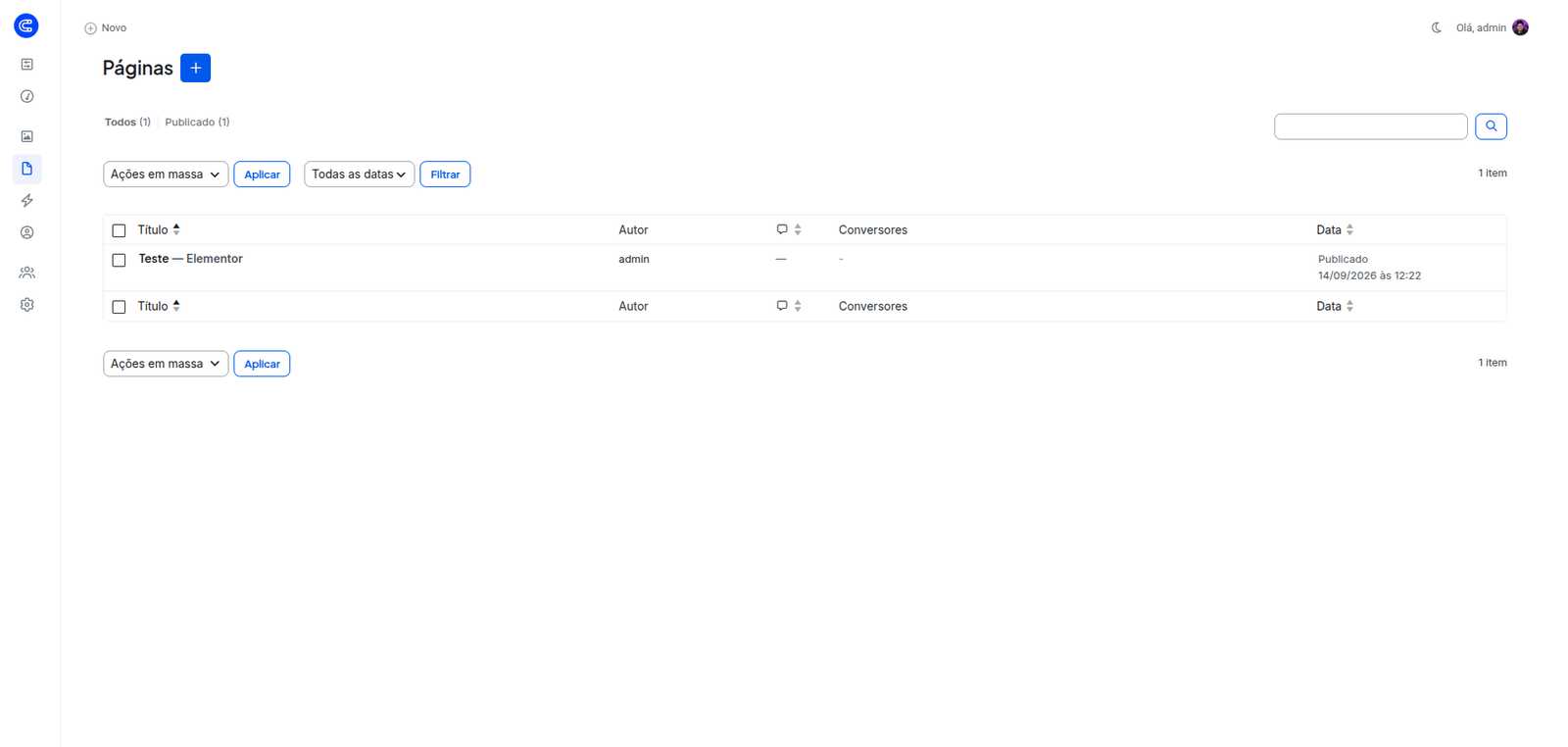Click the blue plus button beside Páginas

point(196,68)
